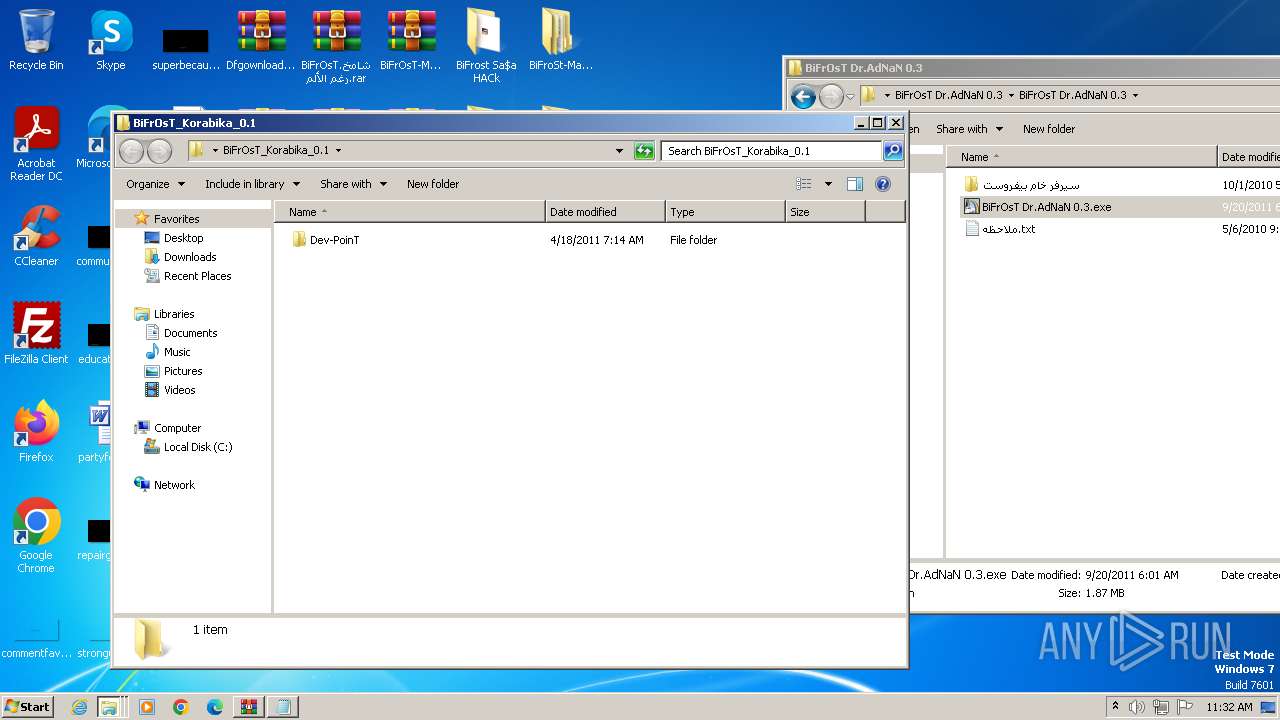This screenshot has height=720, width=1280.
Task: Open Share with menu in Korabika window
Action: click(x=353, y=184)
